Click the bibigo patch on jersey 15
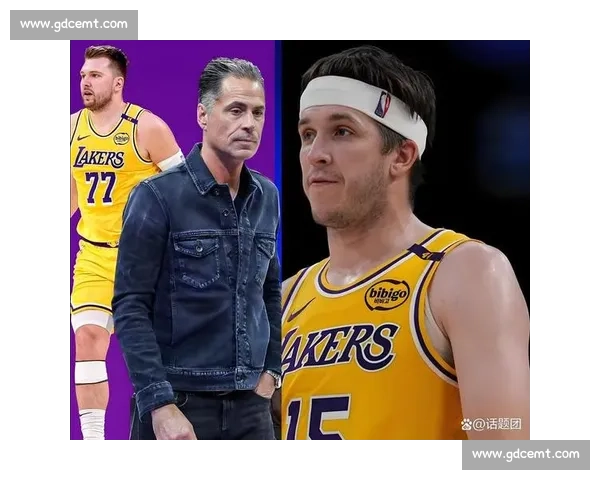This screenshot has width=600, height=480. click(x=387, y=294)
